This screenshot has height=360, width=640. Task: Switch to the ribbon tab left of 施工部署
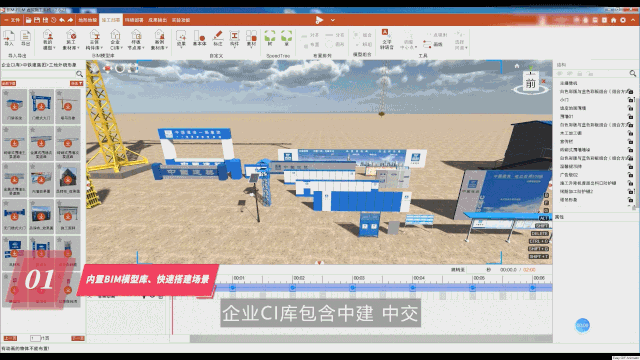[88, 20]
